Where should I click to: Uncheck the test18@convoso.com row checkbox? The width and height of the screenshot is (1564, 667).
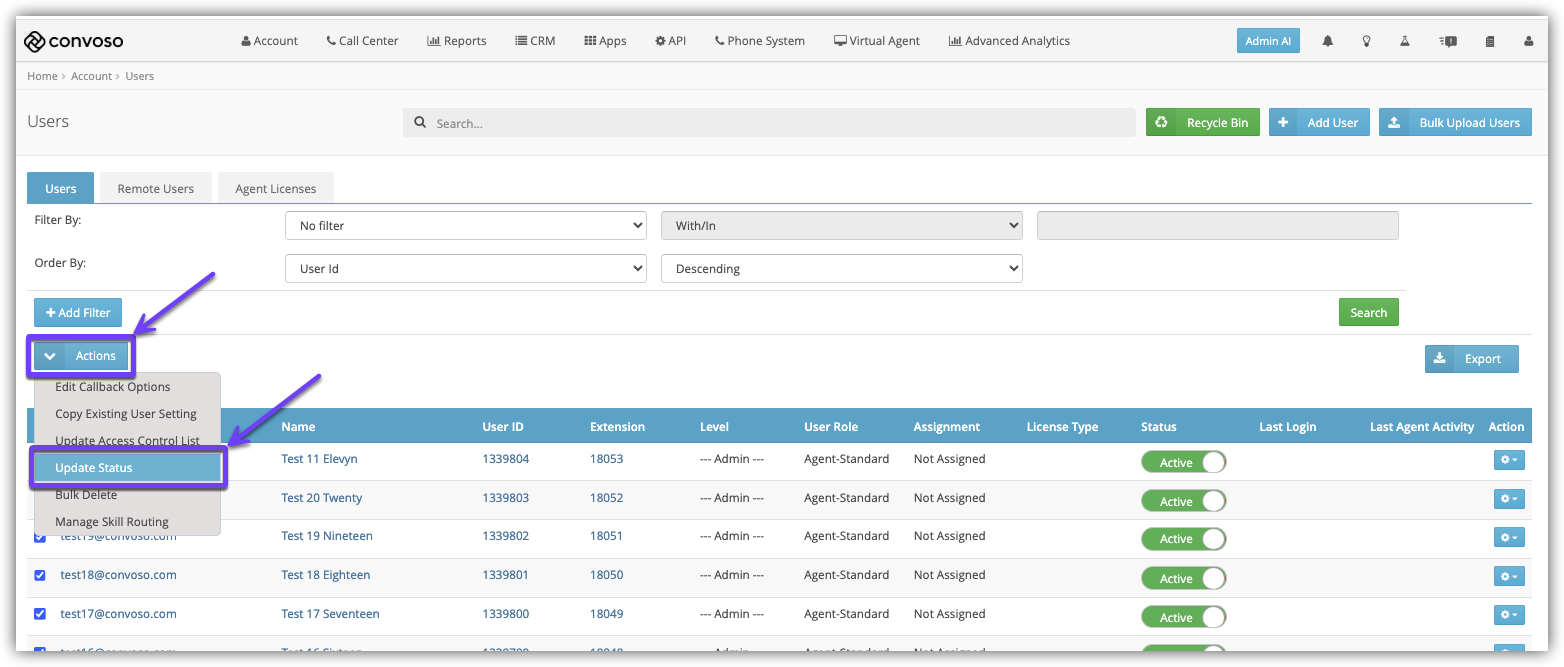pyautogui.click(x=40, y=575)
